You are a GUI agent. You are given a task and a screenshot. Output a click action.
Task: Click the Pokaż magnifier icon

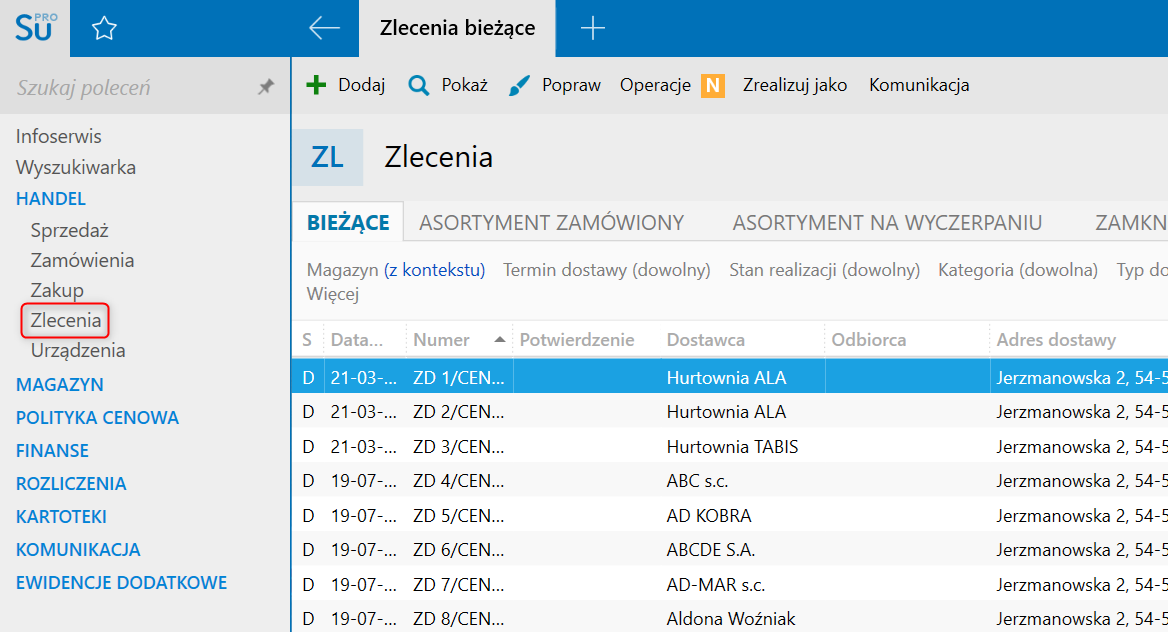coord(419,86)
